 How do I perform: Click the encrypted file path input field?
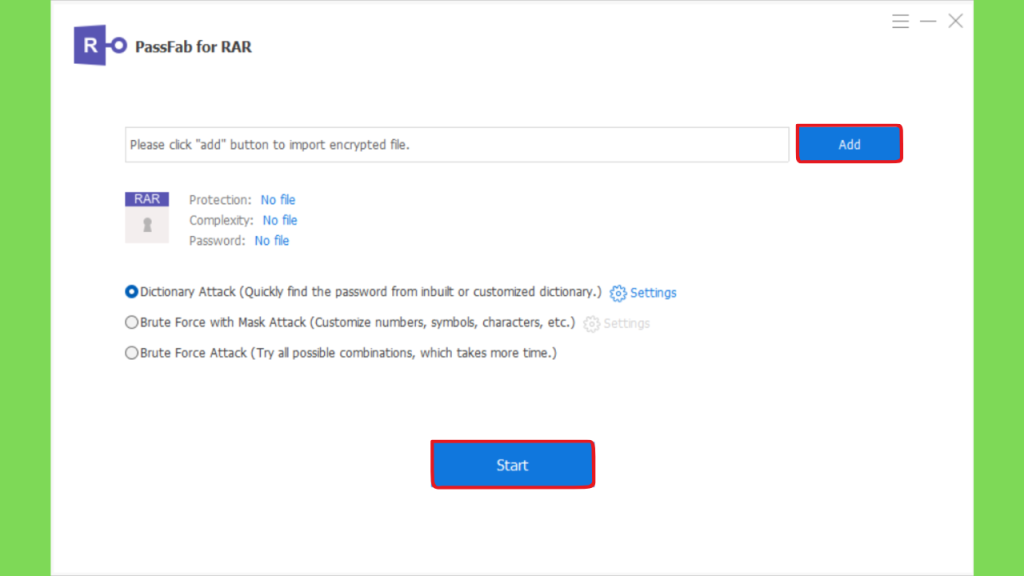coord(457,144)
